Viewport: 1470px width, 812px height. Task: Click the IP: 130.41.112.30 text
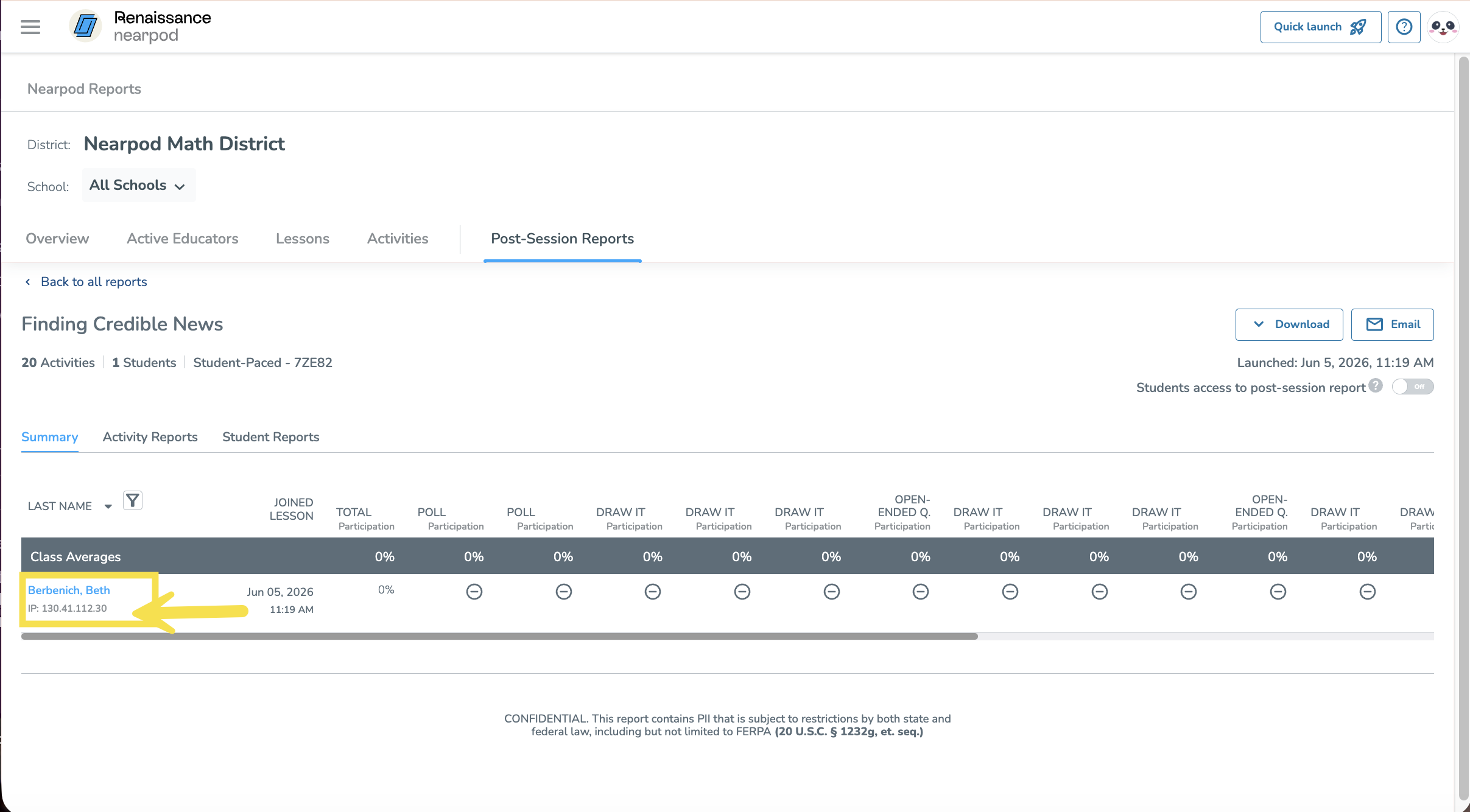pos(68,608)
